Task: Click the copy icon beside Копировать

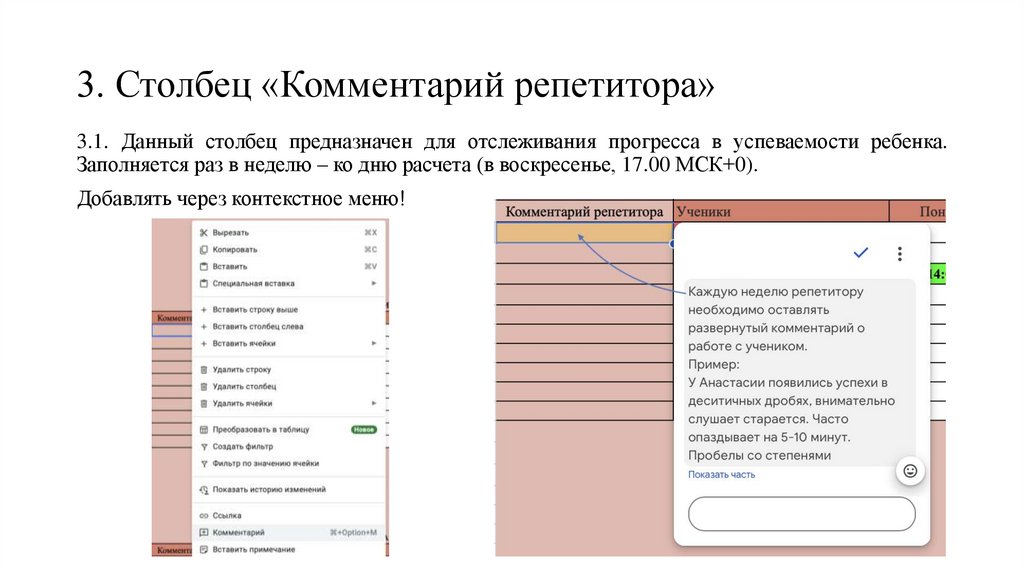Action: coord(204,249)
